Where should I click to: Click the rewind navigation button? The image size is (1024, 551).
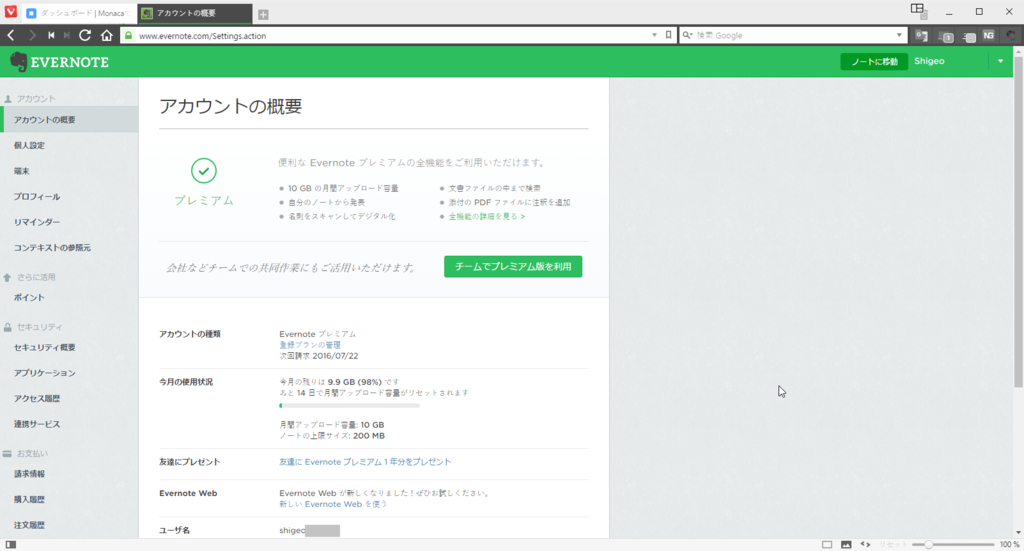51,35
